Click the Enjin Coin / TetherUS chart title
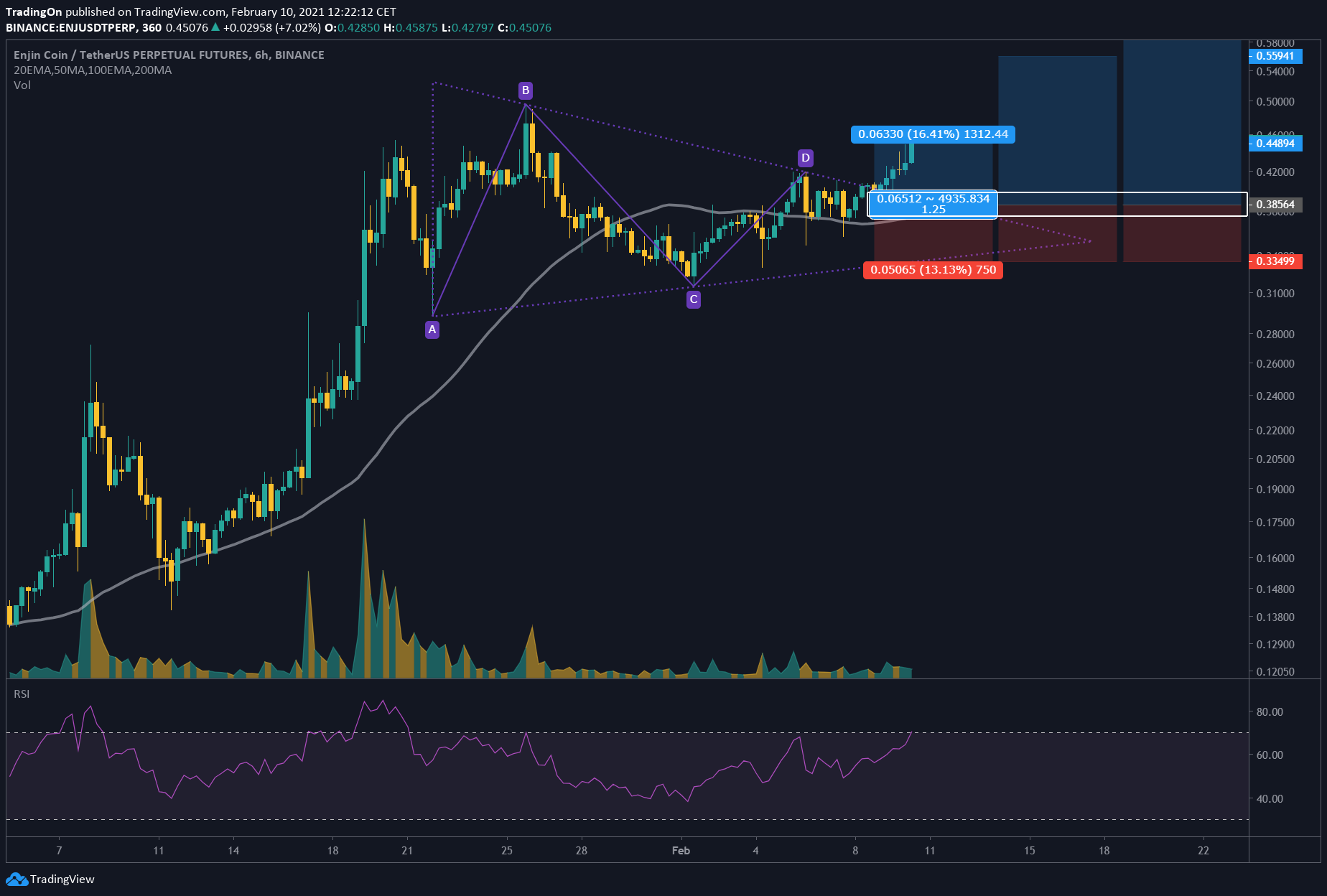Viewport: 1327px width, 896px height. (169, 55)
